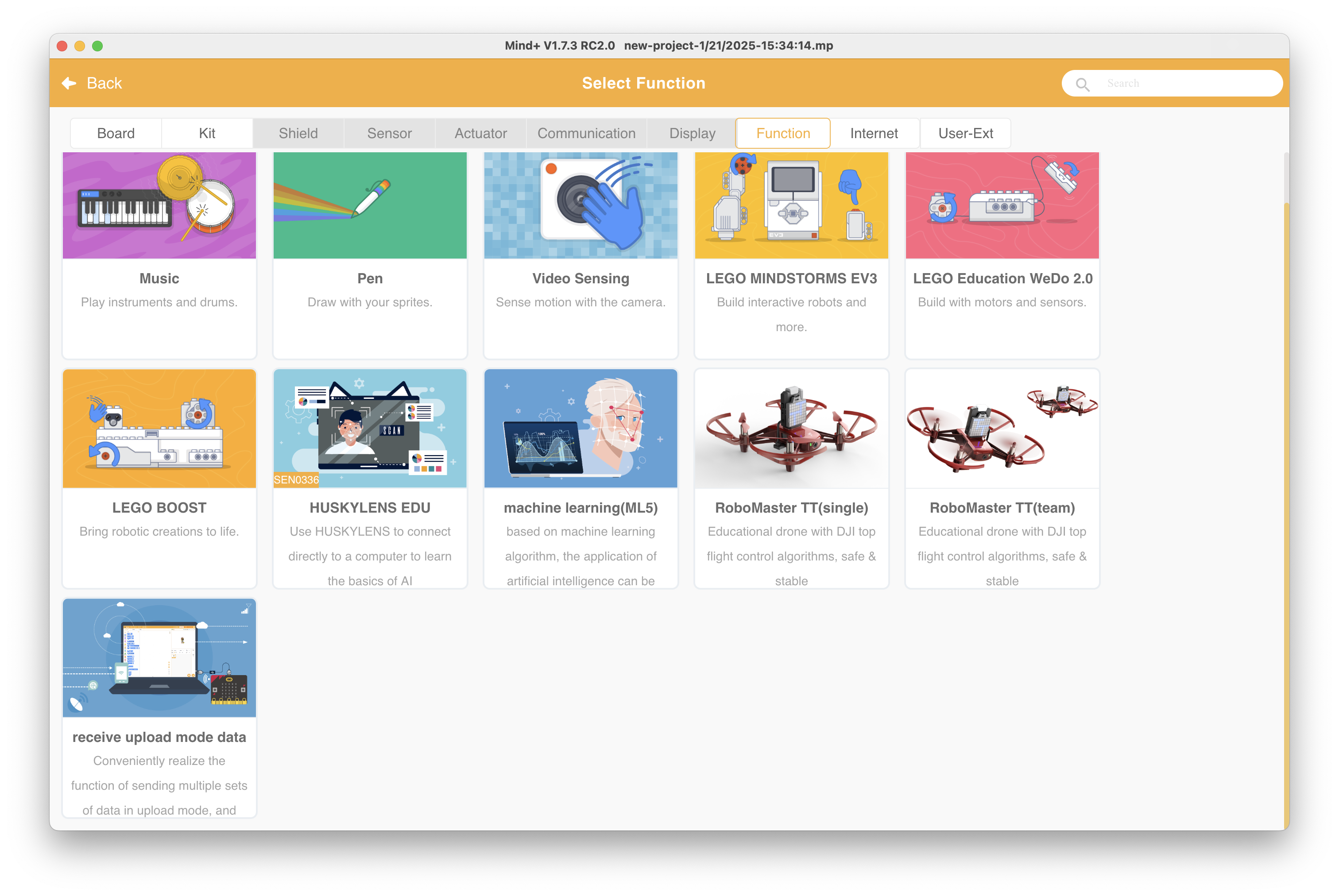Click the HUSKYLENS EDU title
Screen dimensions: 1339x896
coord(370,507)
